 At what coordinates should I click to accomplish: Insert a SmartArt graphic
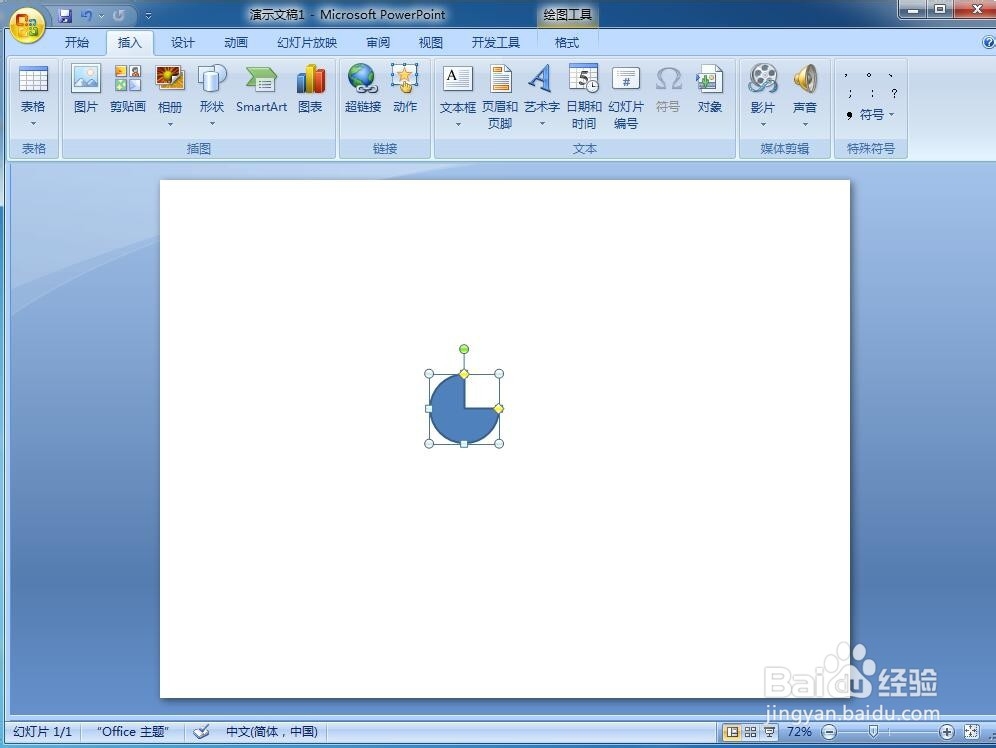pyautogui.click(x=261, y=90)
